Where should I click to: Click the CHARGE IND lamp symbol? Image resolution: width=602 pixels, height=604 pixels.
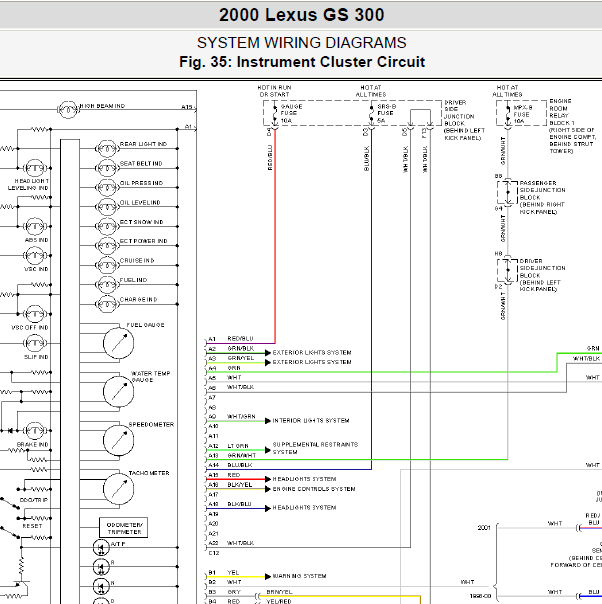[x=107, y=304]
